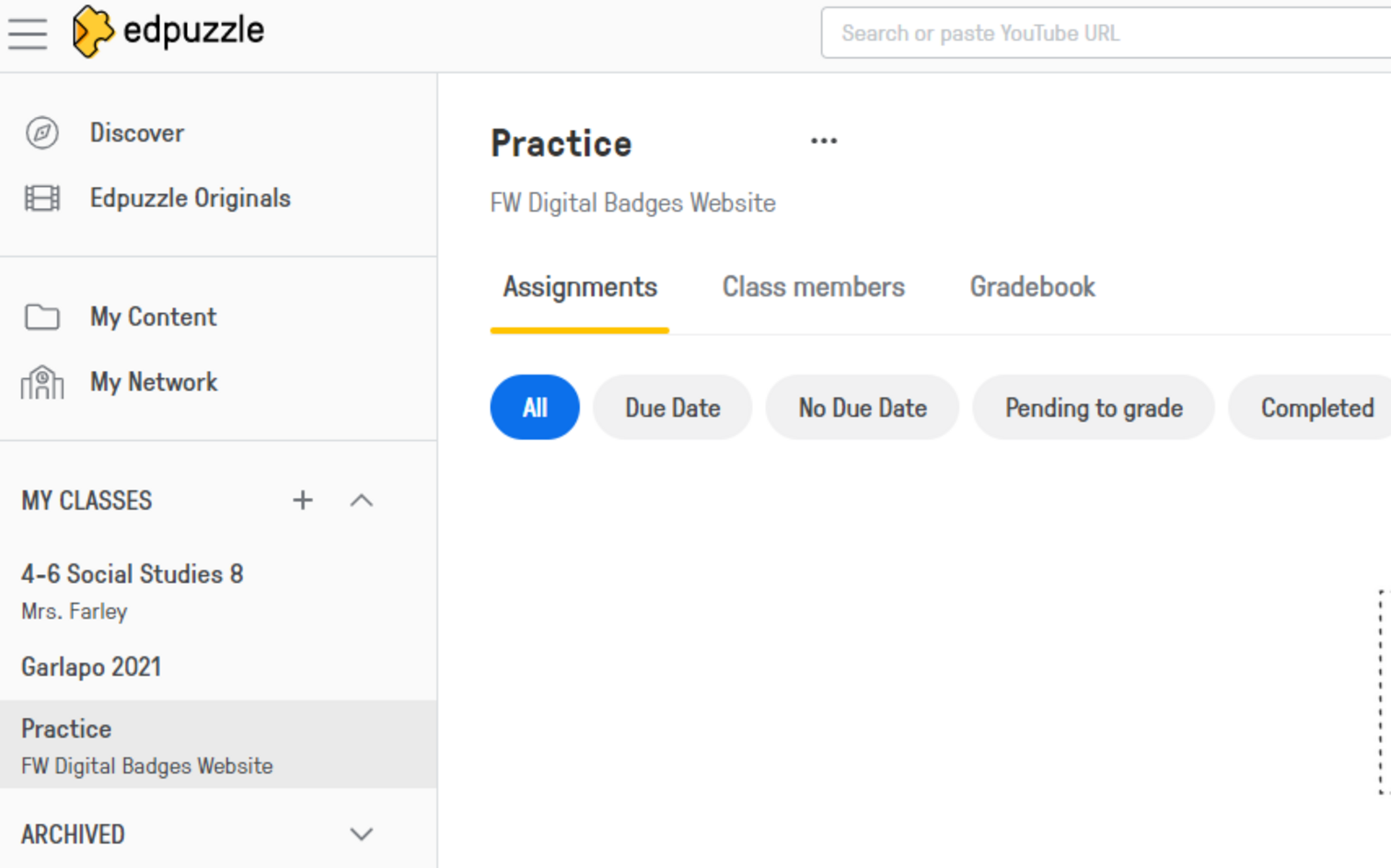1391x868 pixels.
Task: Filter assignments by Due Date
Action: pyautogui.click(x=672, y=408)
